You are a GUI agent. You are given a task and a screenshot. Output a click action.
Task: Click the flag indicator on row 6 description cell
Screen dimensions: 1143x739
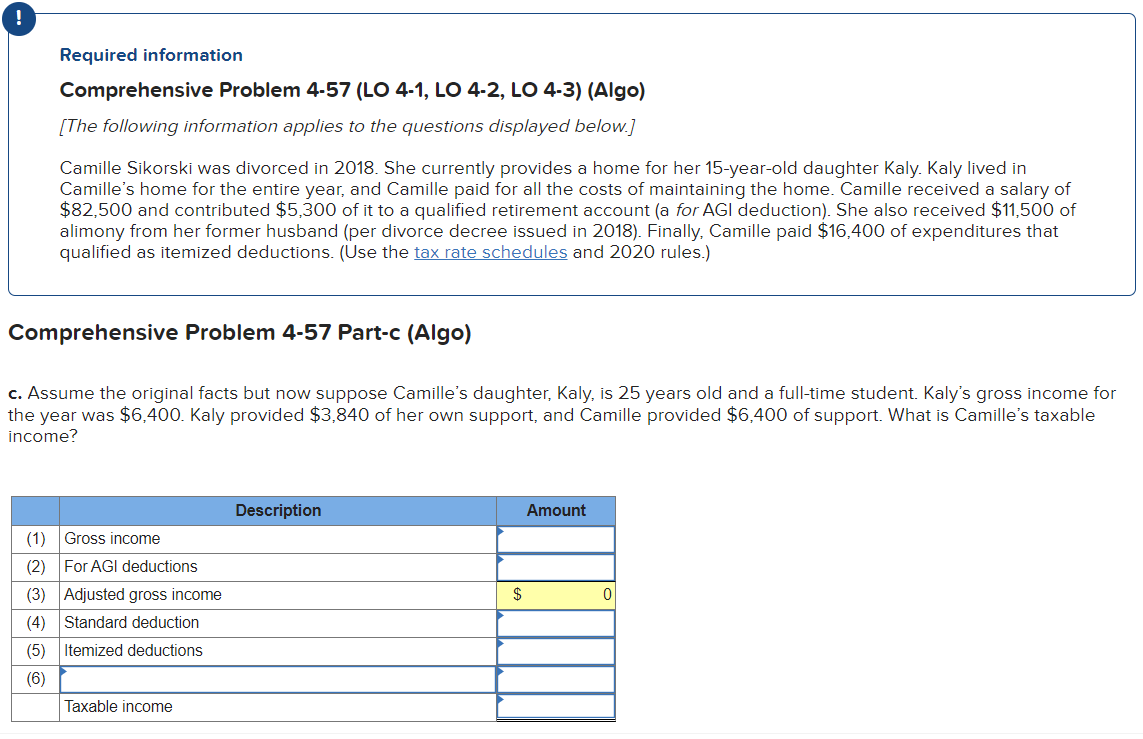pyautogui.click(x=64, y=673)
